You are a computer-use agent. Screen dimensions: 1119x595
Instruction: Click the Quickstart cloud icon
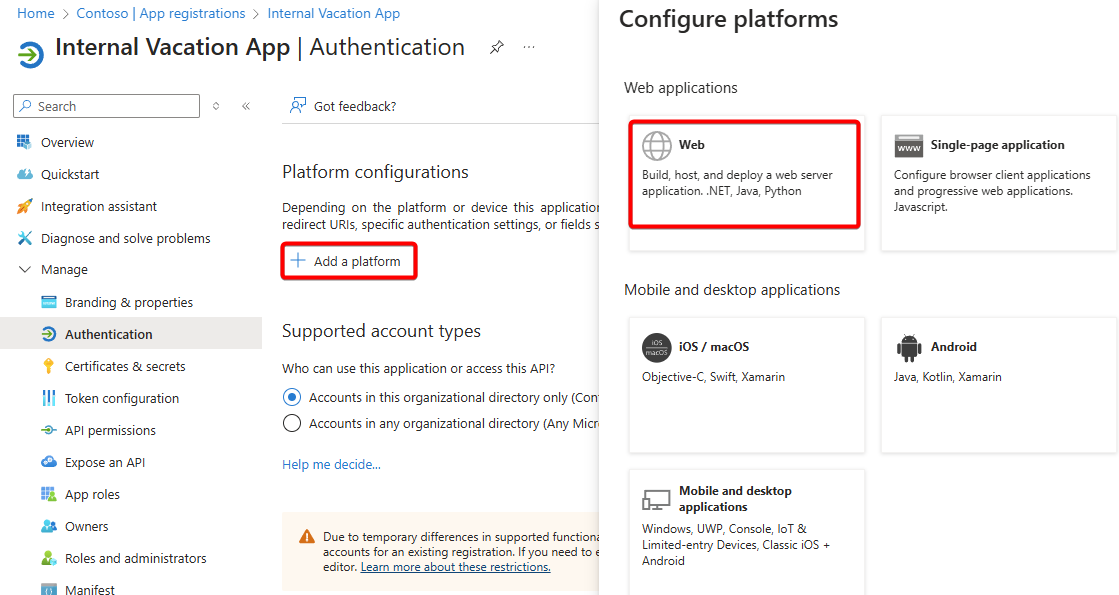[x=24, y=174]
